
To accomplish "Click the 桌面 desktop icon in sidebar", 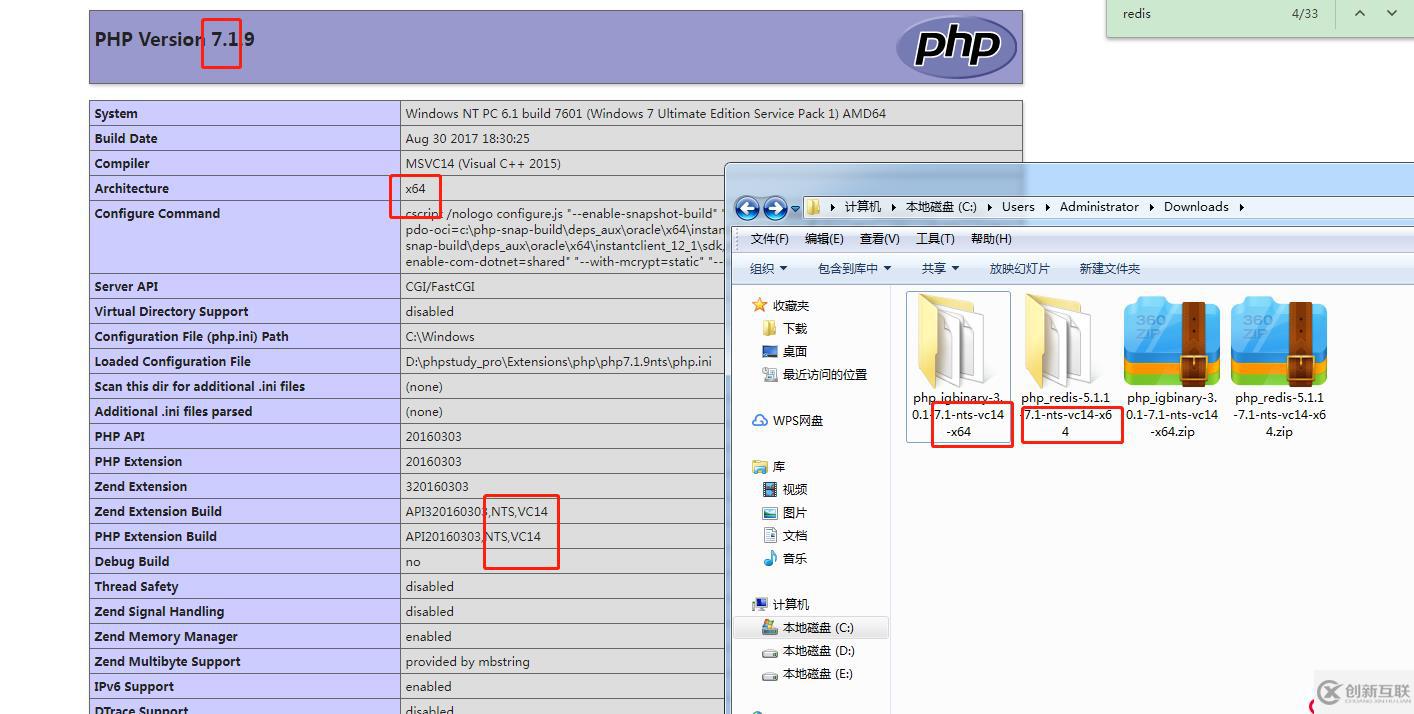I will [x=769, y=351].
